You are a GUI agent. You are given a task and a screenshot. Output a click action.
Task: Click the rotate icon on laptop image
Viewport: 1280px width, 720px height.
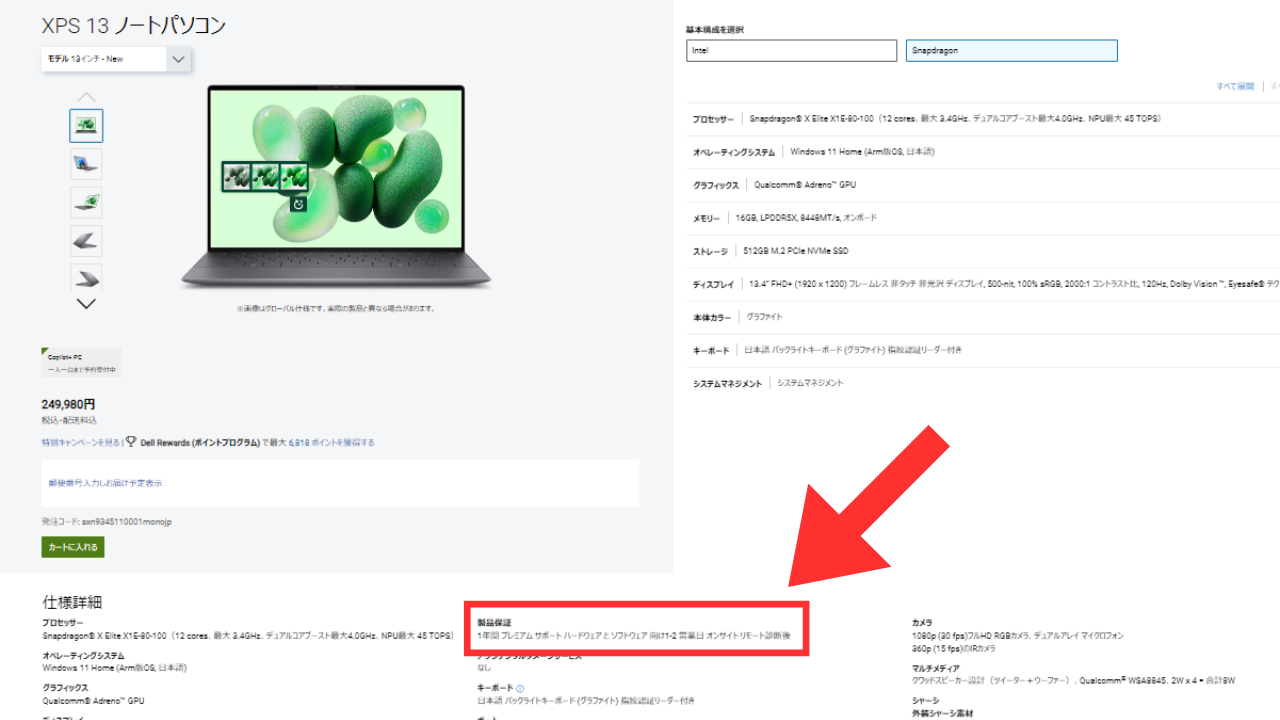pos(297,204)
